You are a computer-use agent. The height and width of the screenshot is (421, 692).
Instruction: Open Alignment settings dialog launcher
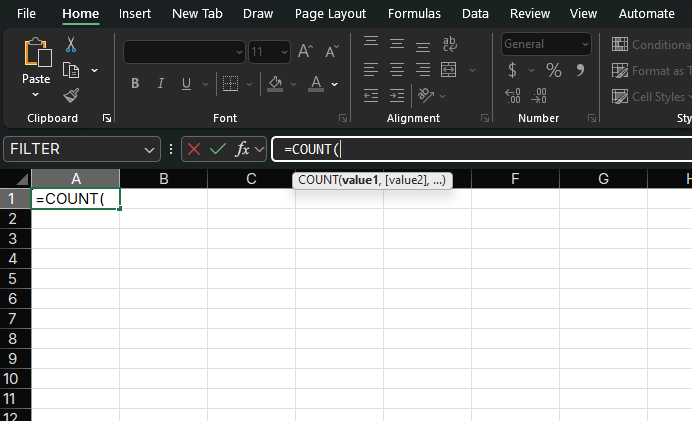(x=485, y=118)
